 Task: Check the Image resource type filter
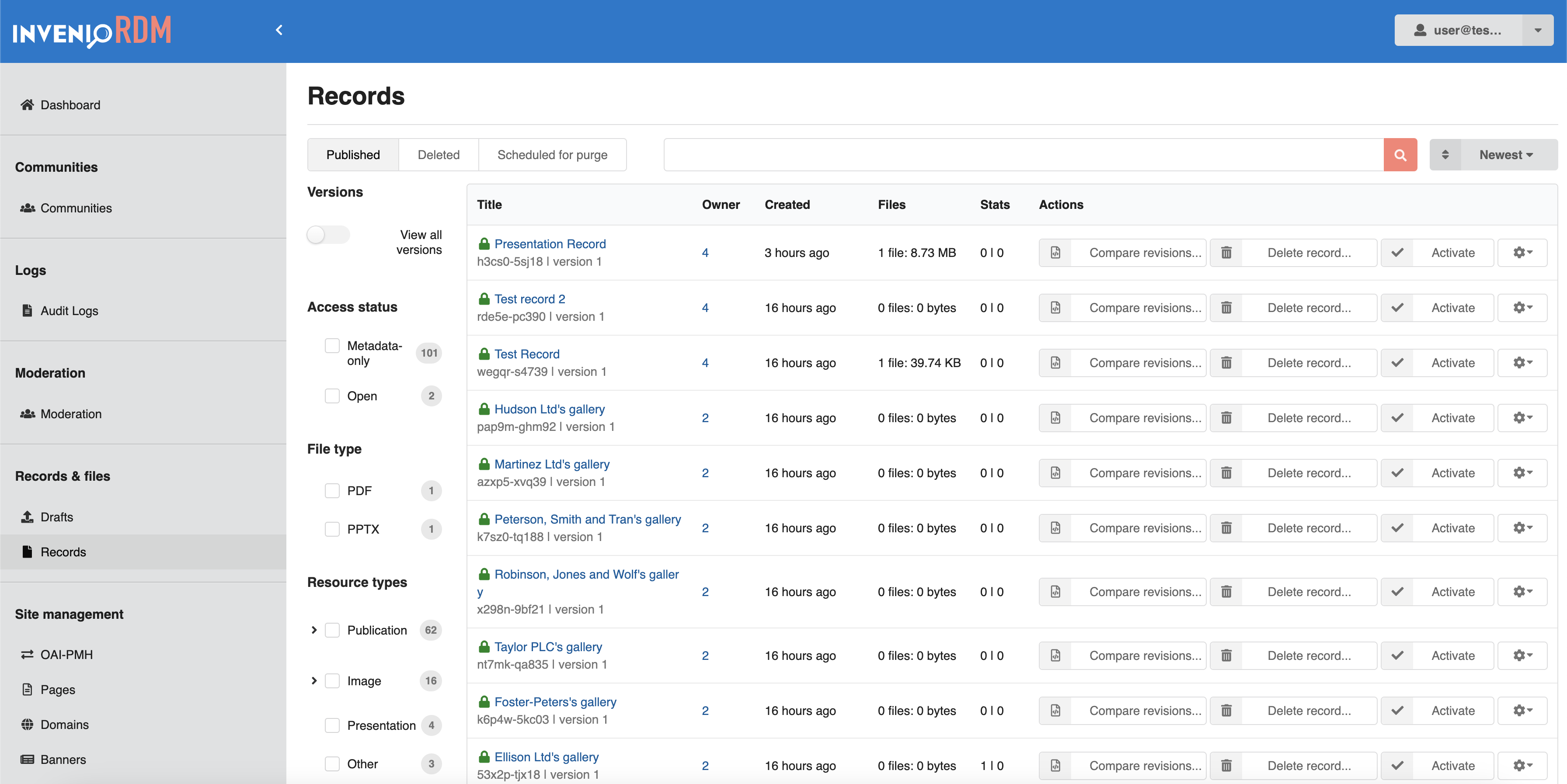coord(332,681)
